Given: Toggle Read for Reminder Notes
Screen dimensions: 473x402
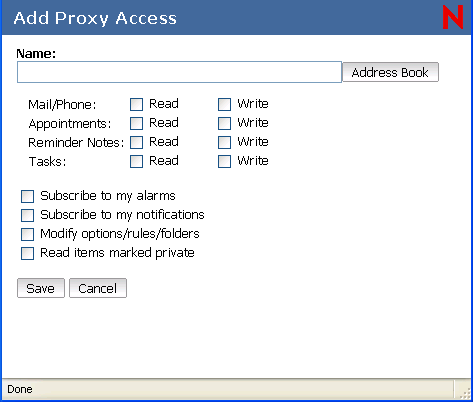Looking at the screenshot, I should click(x=136, y=142).
